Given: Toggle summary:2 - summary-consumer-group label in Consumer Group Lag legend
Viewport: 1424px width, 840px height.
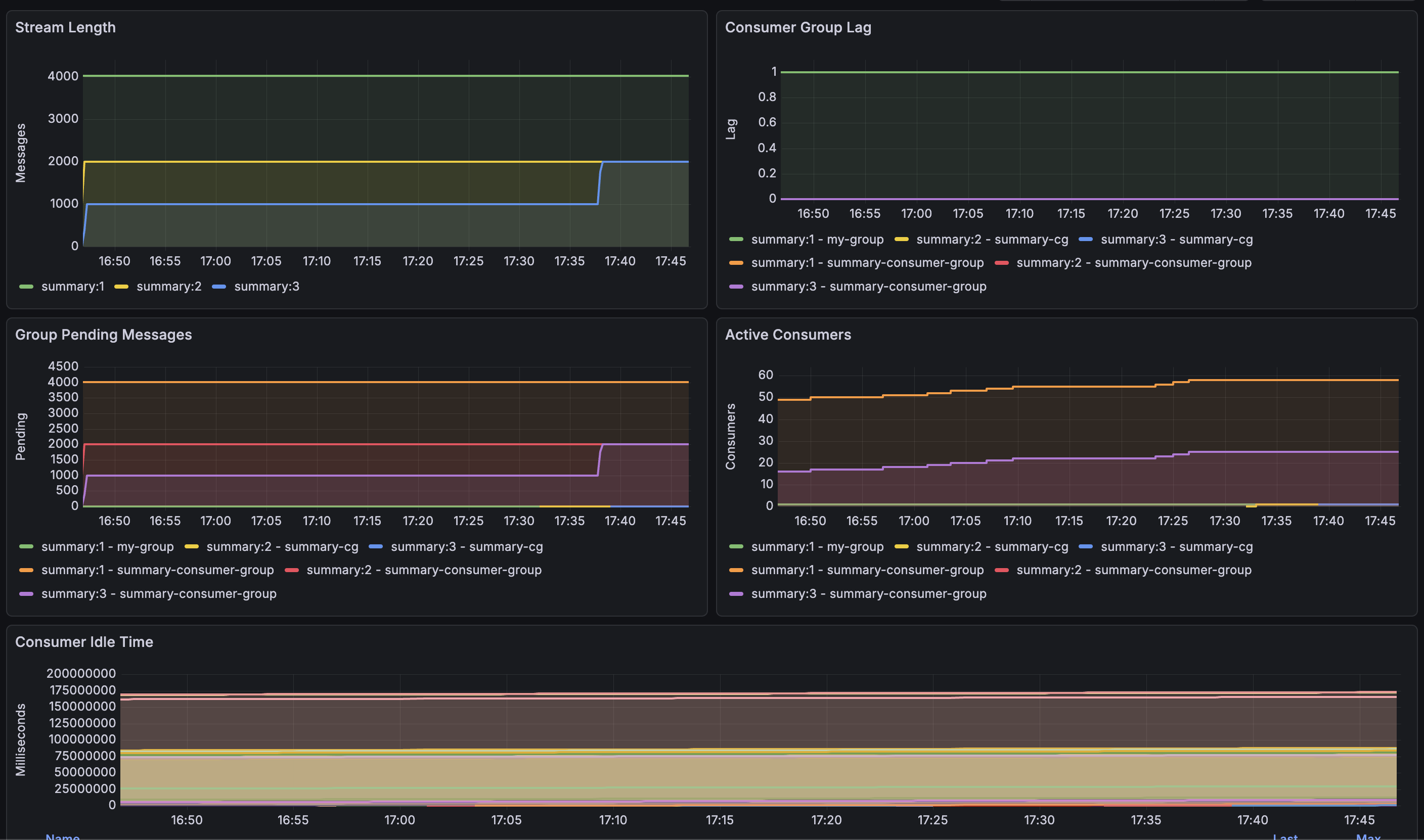Looking at the screenshot, I should [x=1134, y=263].
